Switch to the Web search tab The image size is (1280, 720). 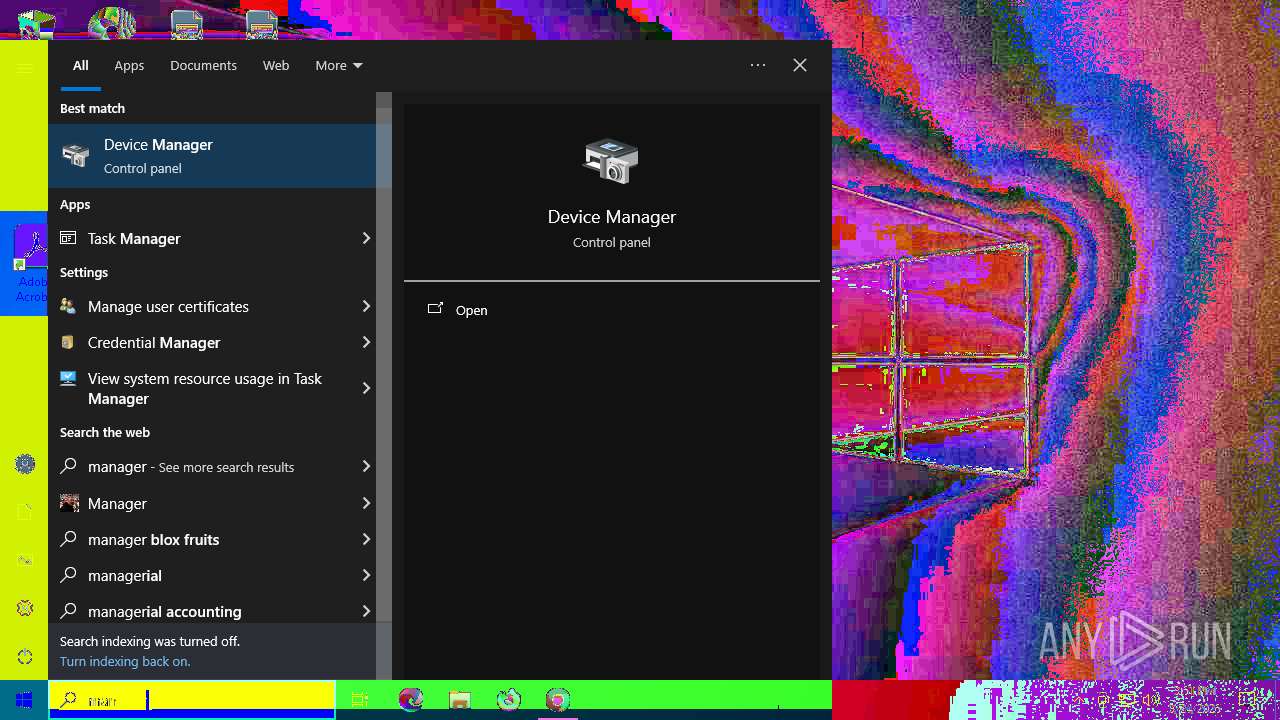coord(276,65)
